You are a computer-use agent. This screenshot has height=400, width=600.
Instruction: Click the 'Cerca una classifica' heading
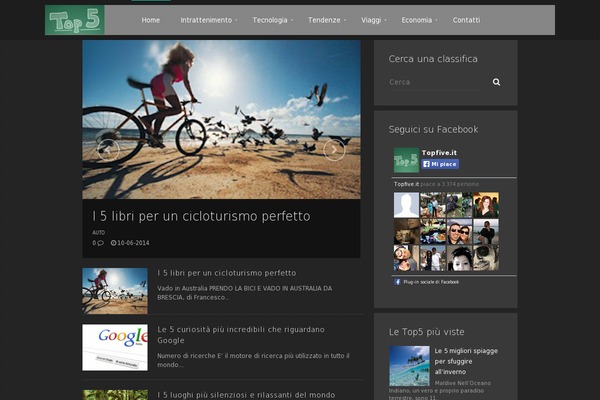pos(433,59)
